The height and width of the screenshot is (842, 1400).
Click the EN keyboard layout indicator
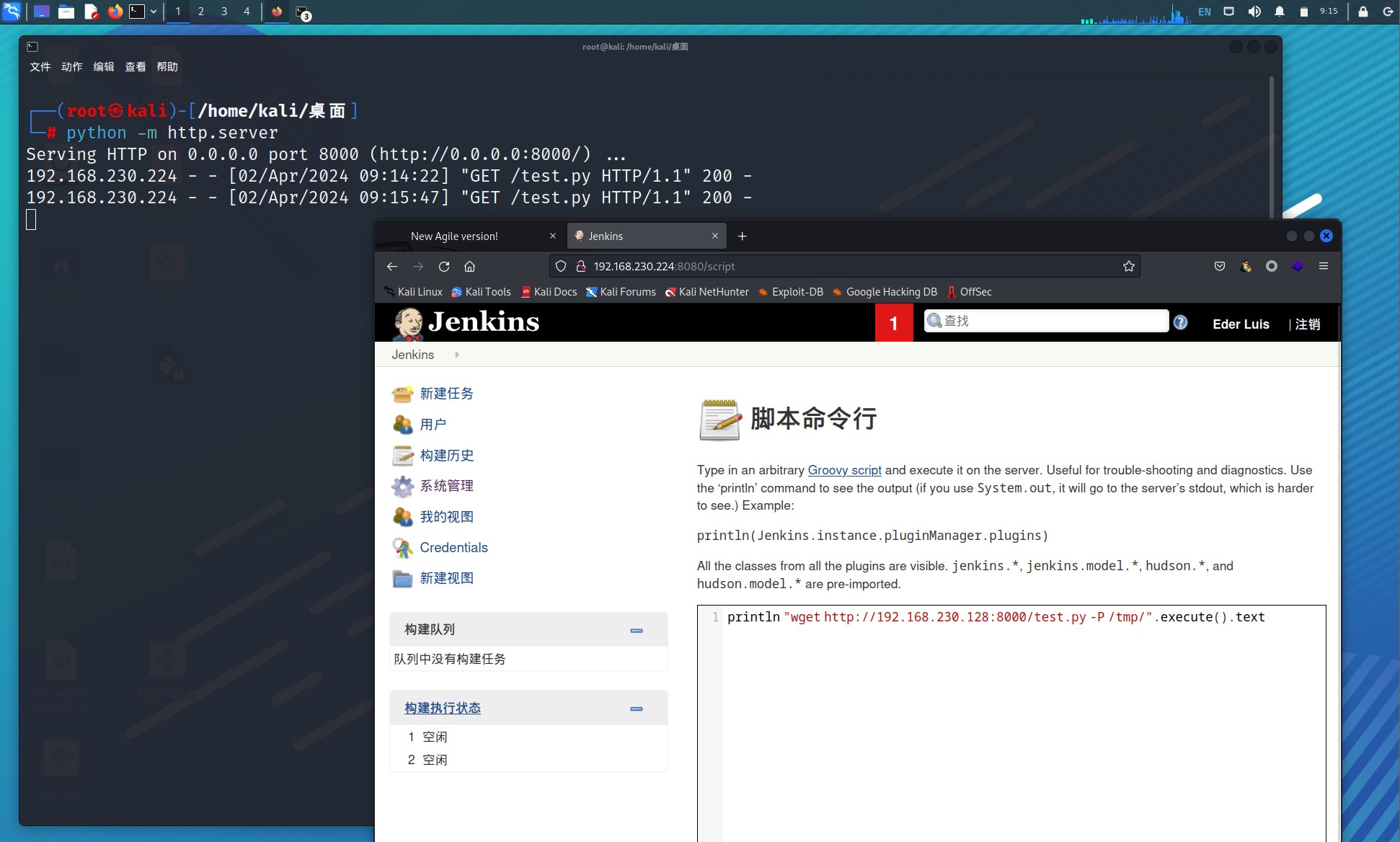(x=1205, y=12)
